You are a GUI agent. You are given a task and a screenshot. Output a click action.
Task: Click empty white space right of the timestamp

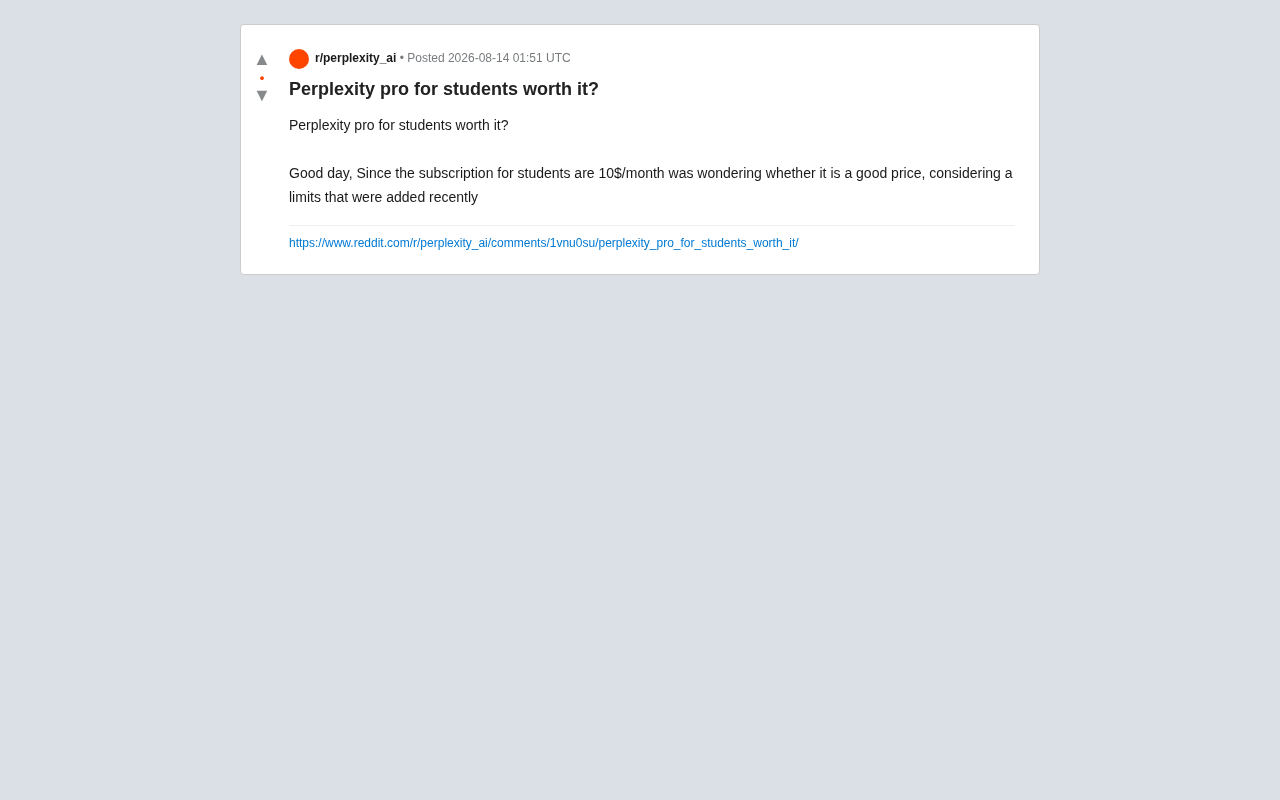pyautogui.click(x=800, y=58)
